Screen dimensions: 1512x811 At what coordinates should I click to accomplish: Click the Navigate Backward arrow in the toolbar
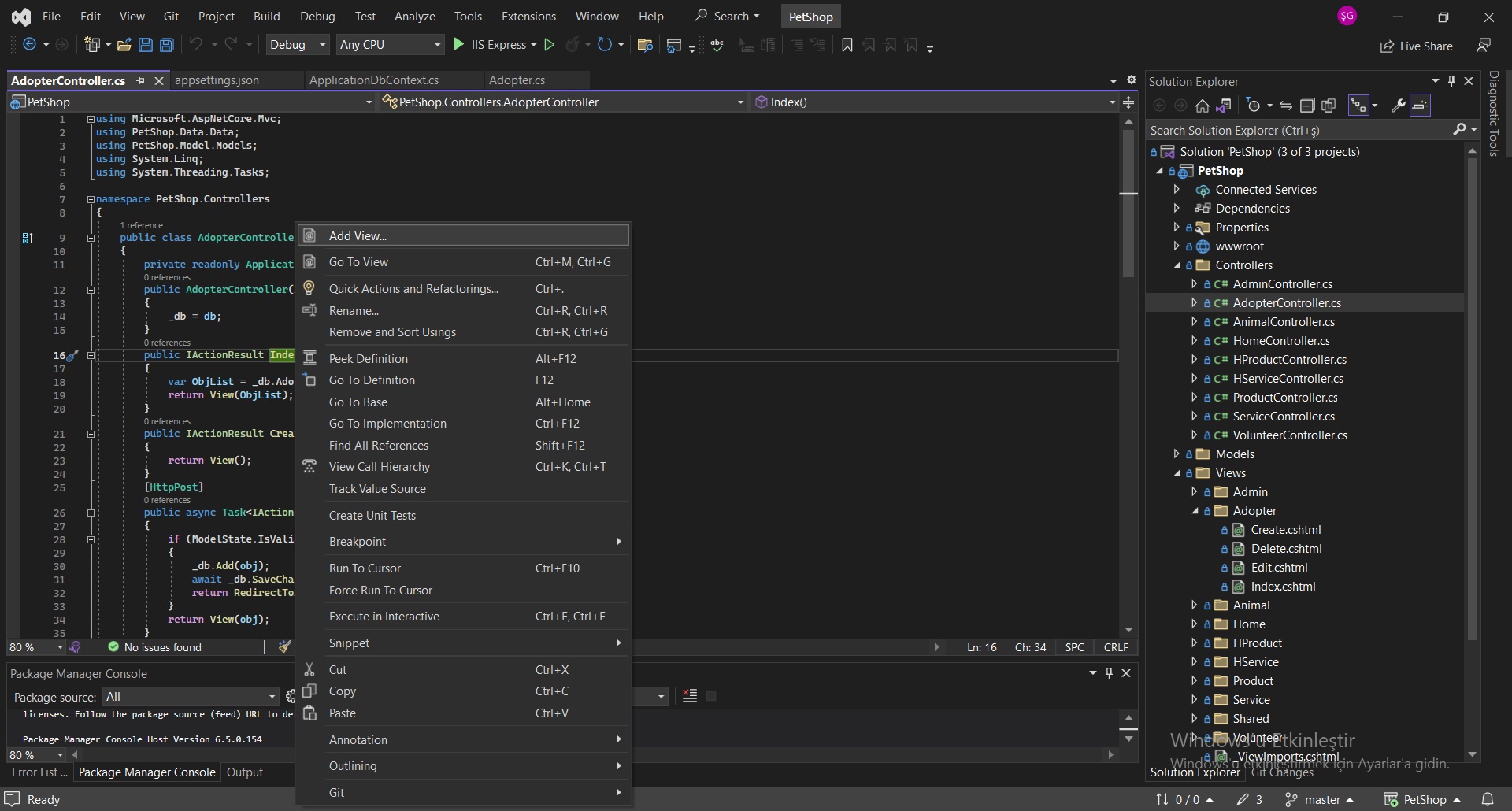[x=29, y=45]
